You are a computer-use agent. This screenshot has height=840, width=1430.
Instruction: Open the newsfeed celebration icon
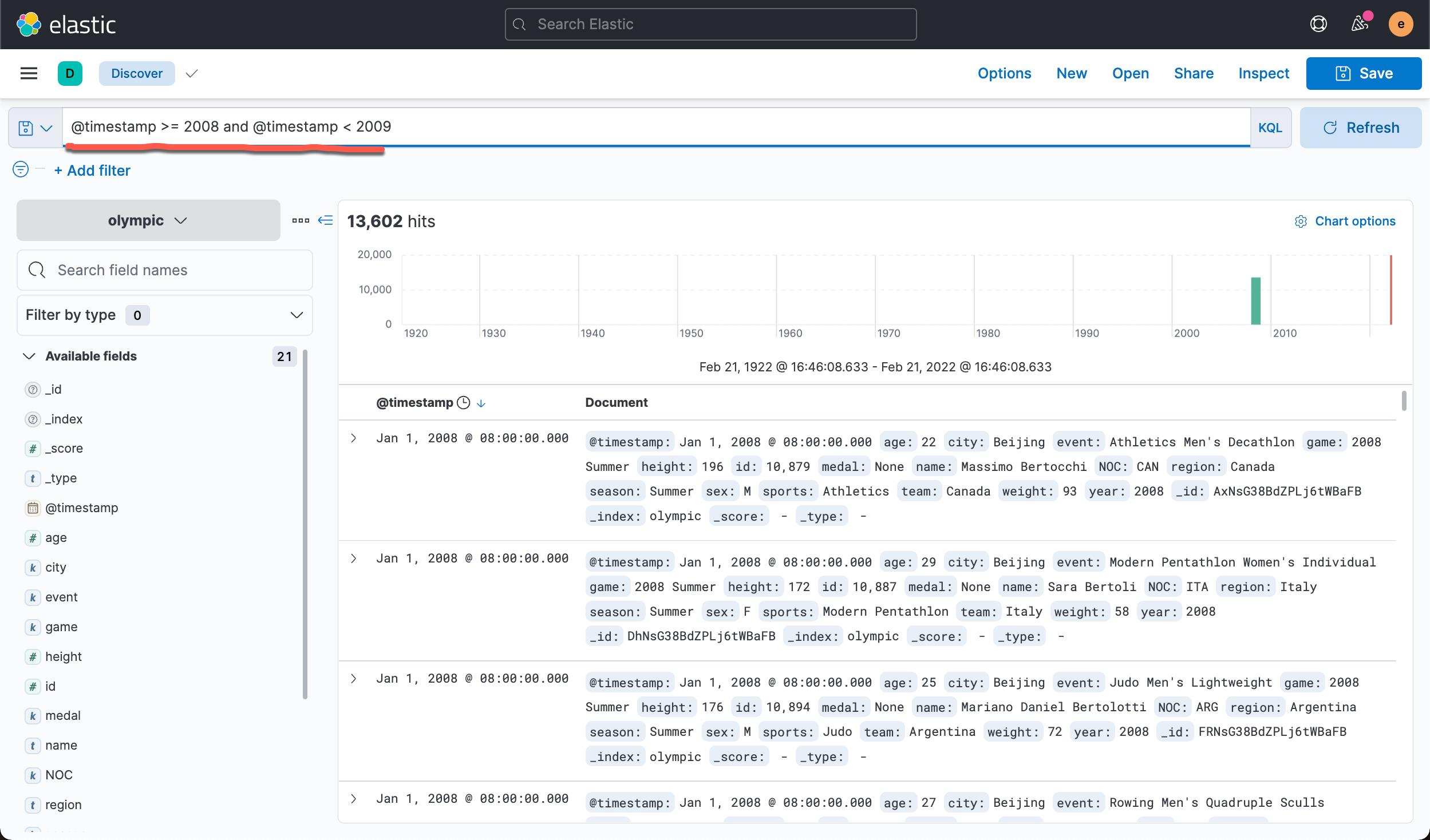[x=1360, y=23]
